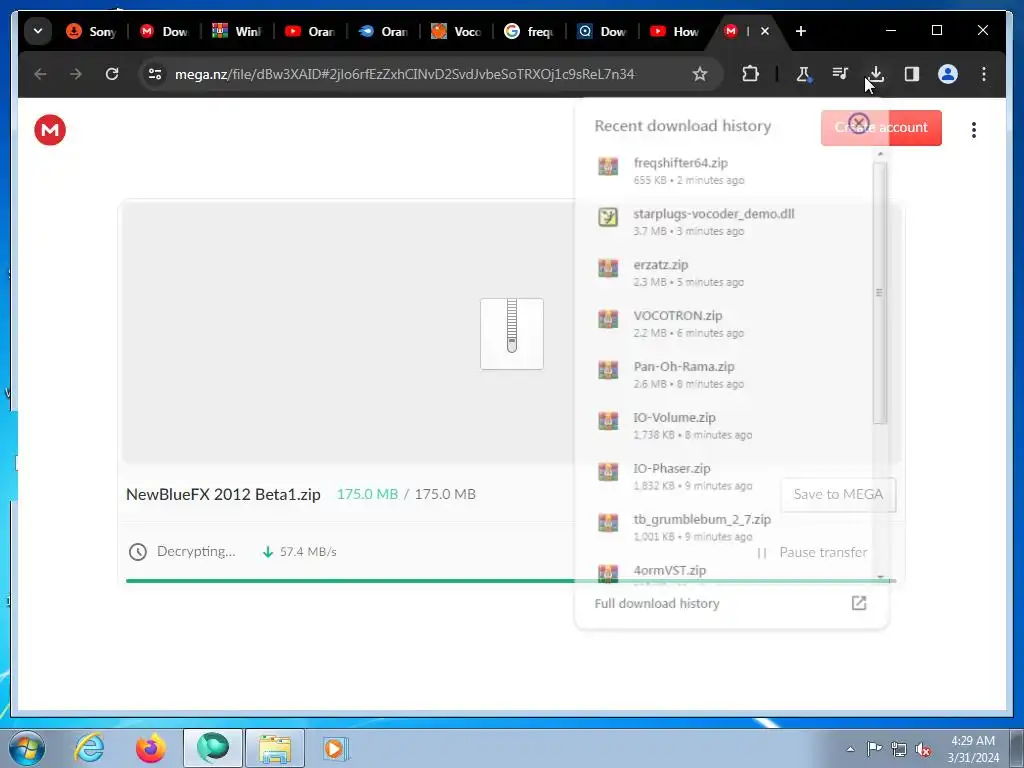Open a new browser tab
Image resolution: width=1024 pixels, height=768 pixels.
pyautogui.click(x=801, y=31)
